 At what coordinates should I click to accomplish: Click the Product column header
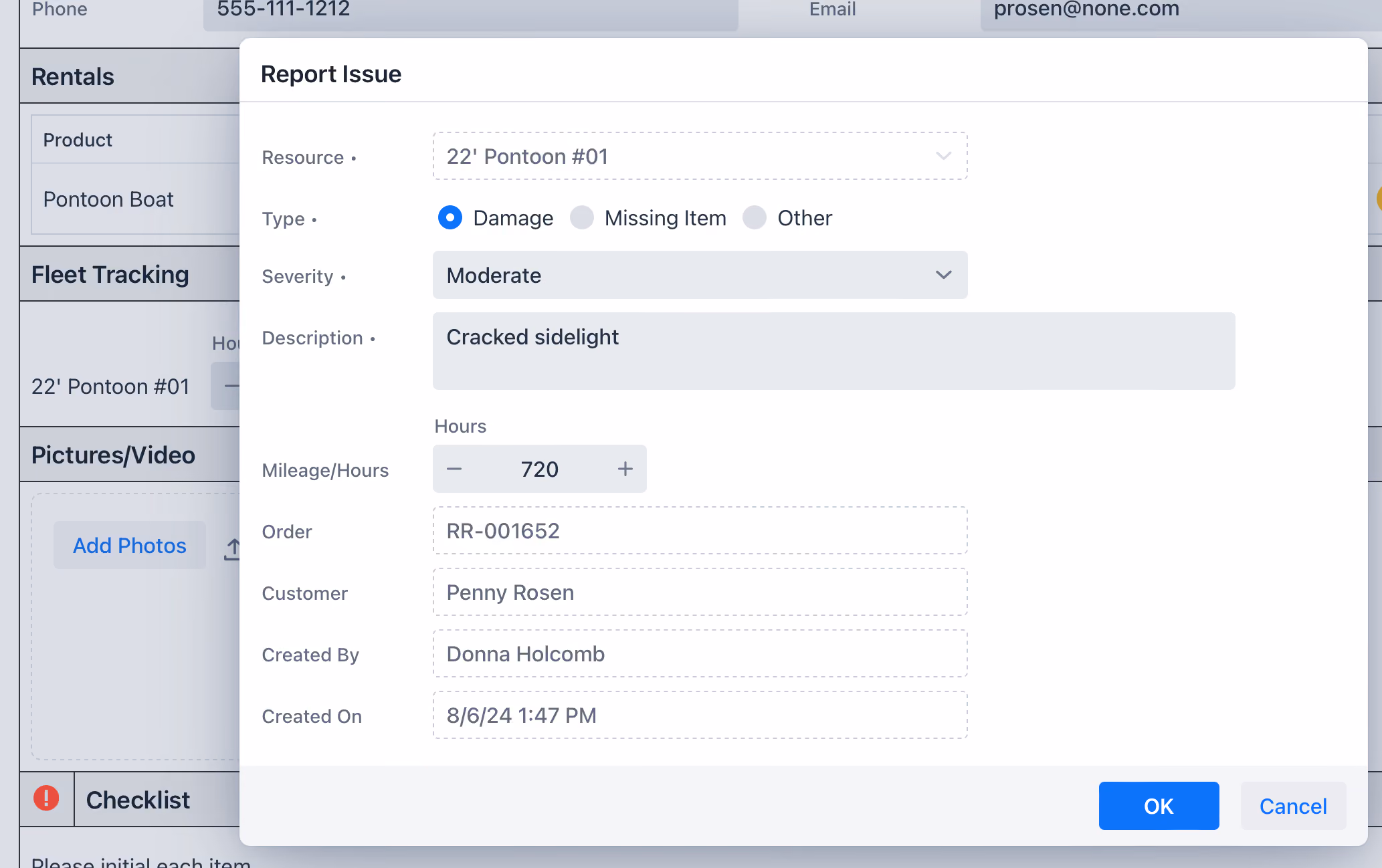pyautogui.click(x=78, y=140)
